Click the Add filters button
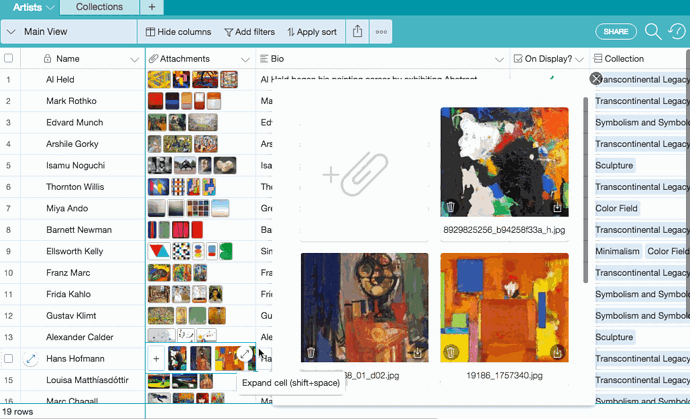Screen dimensions: 690x419 tap(250, 32)
